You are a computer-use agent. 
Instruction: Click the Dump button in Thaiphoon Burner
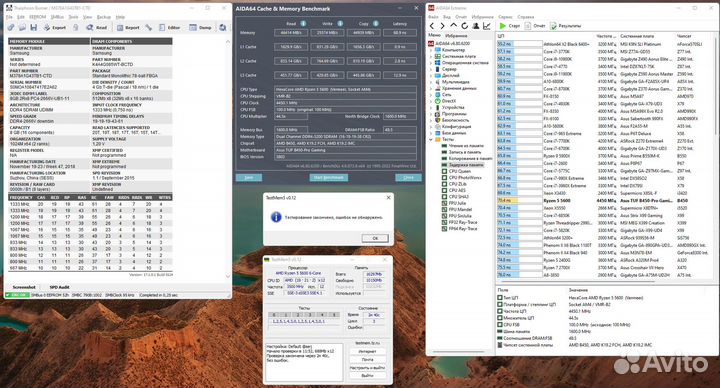[201, 28]
